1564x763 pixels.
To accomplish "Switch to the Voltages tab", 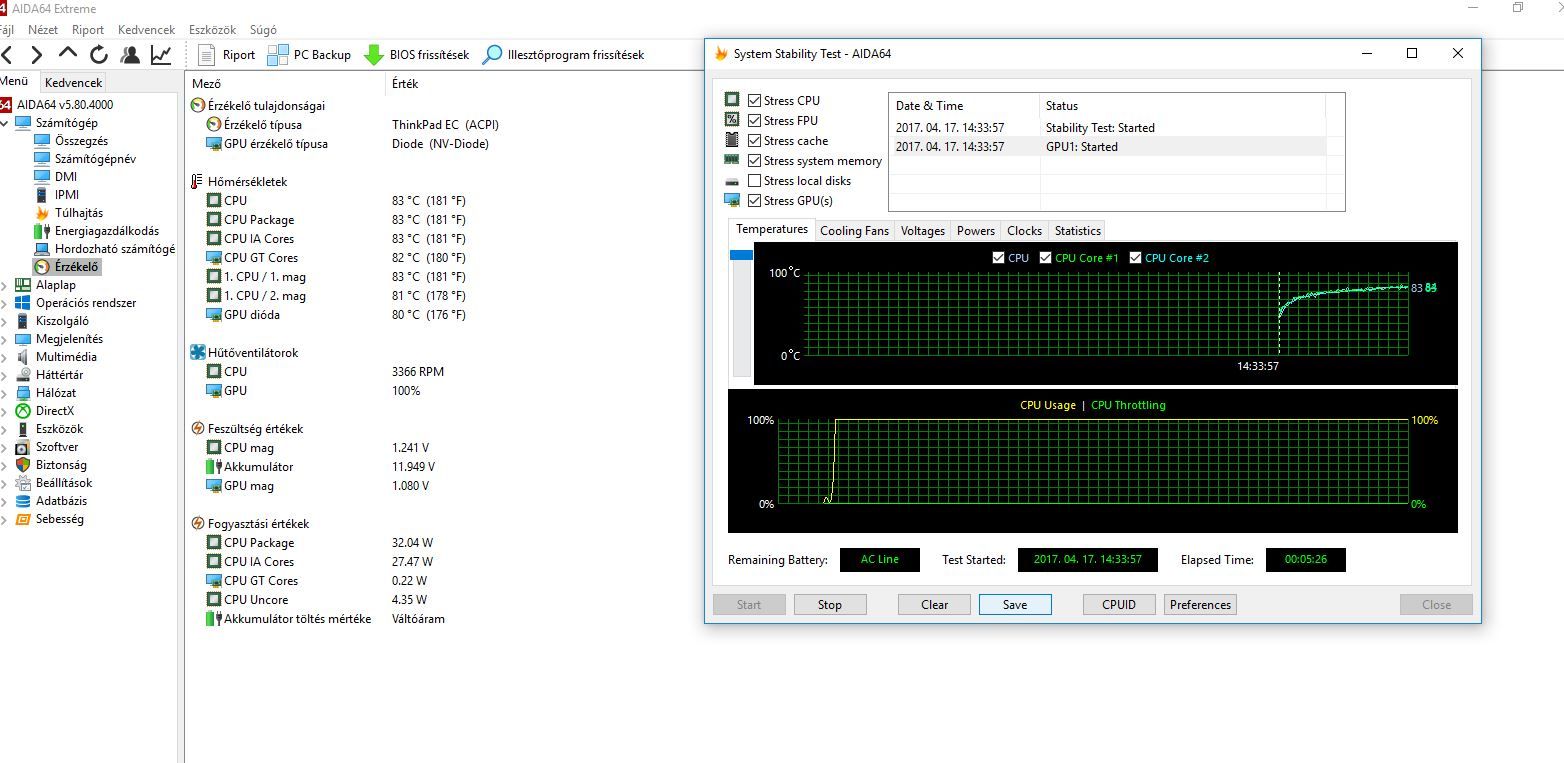I will click(x=922, y=231).
